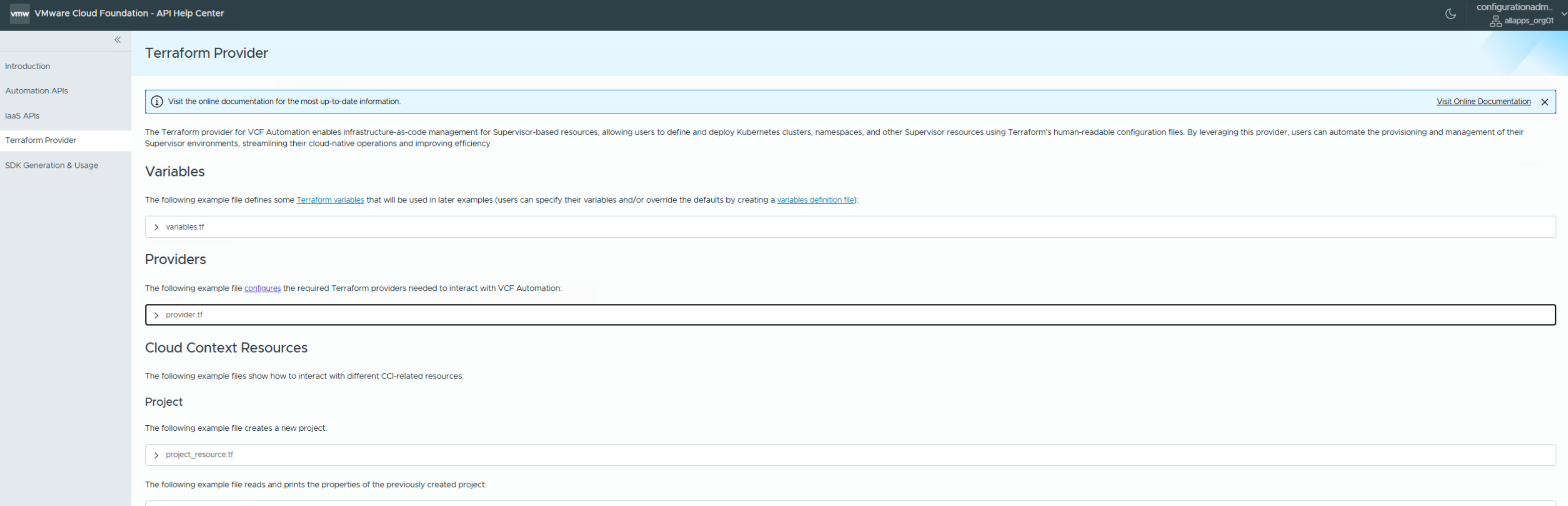Toggle dark mode with the moon icon
Screen dimensions: 1568x506
(x=1451, y=14)
